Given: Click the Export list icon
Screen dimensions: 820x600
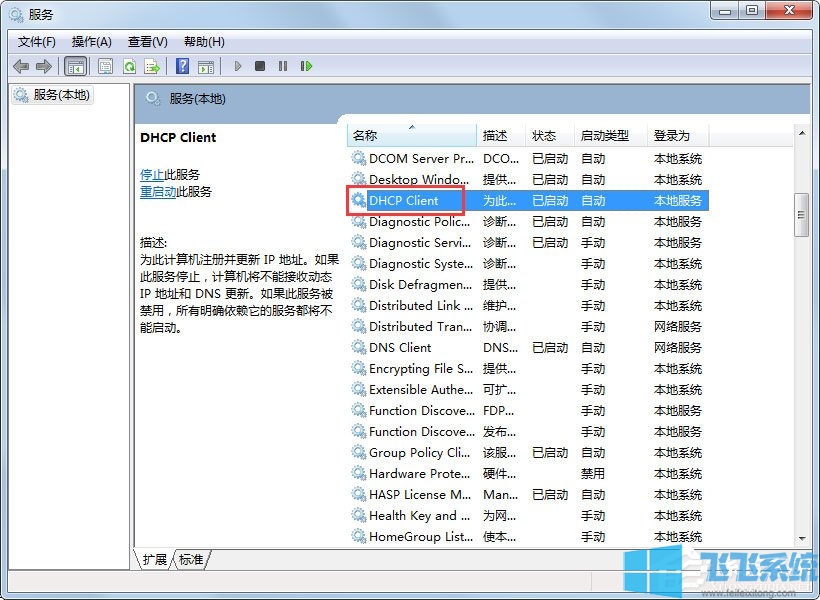Looking at the screenshot, I should pos(153,66).
